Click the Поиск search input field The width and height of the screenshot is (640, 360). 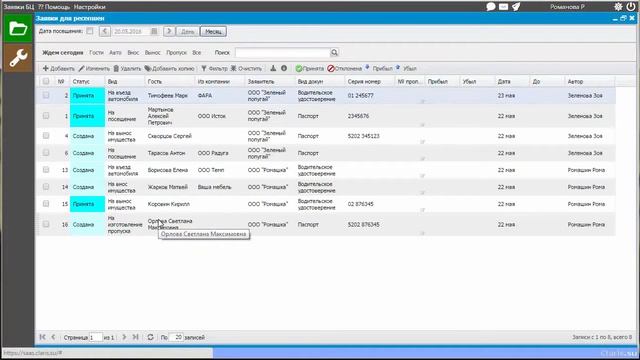[x=282, y=52]
